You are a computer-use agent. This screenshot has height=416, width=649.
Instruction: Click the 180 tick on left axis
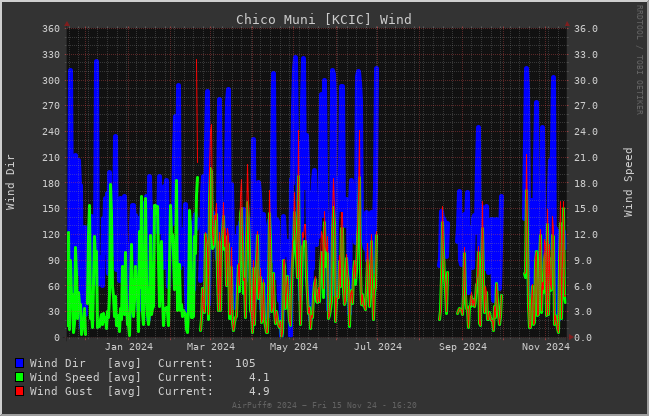51,183
